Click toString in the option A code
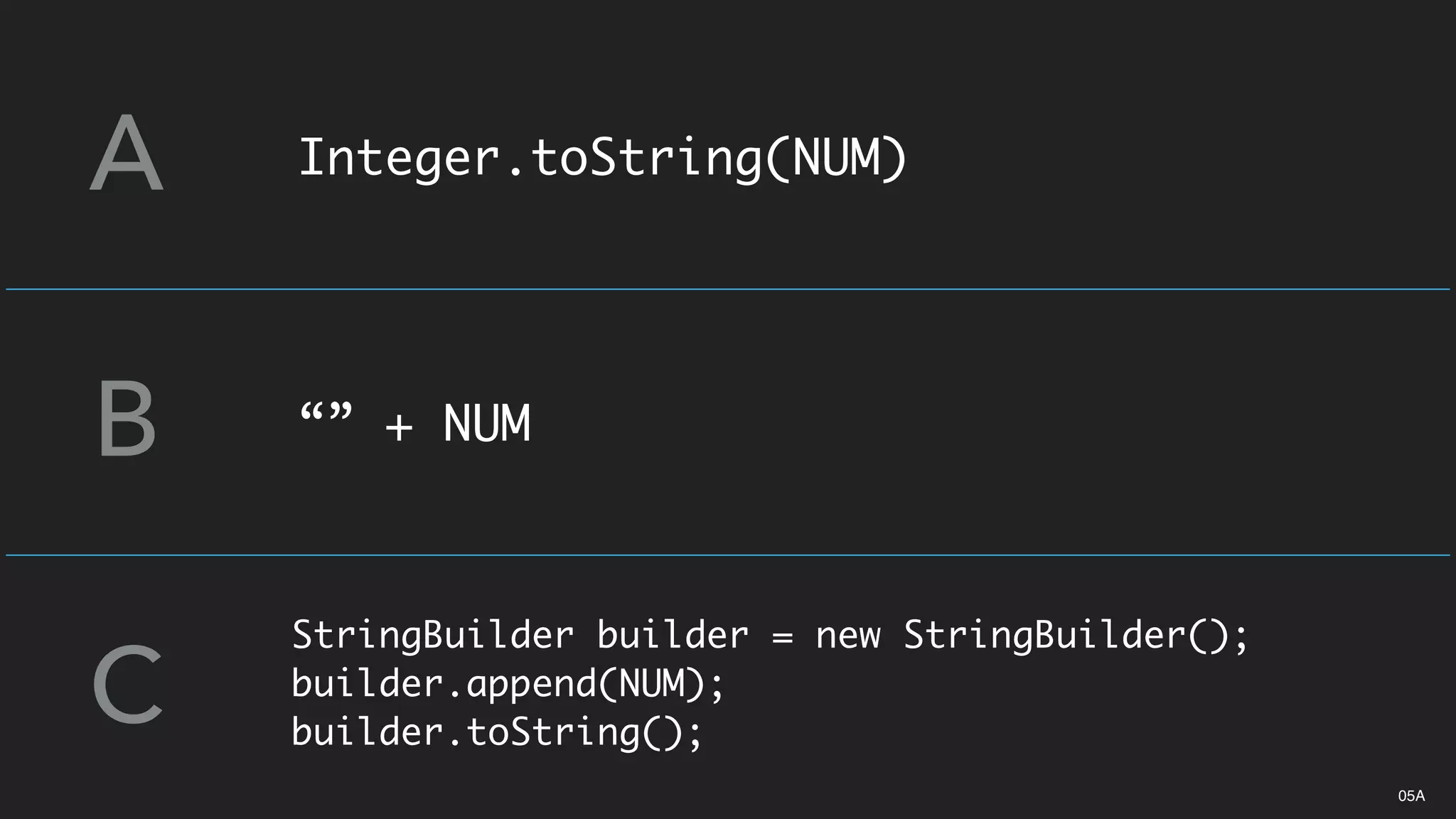1456x819 pixels. pos(646,159)
